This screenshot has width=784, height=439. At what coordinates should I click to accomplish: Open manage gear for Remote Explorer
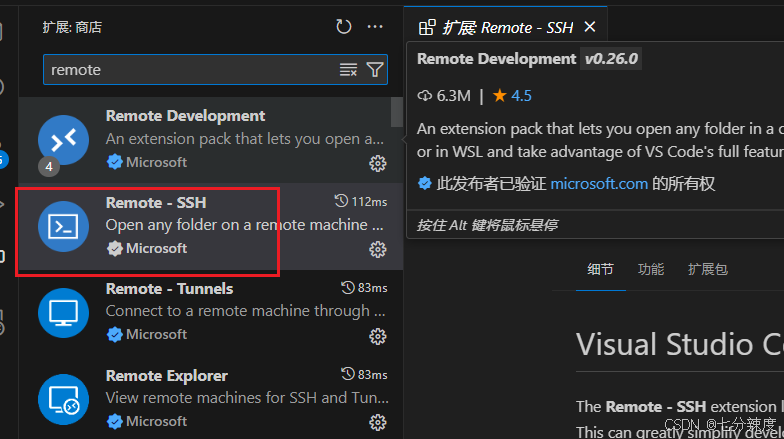point(378,422)
